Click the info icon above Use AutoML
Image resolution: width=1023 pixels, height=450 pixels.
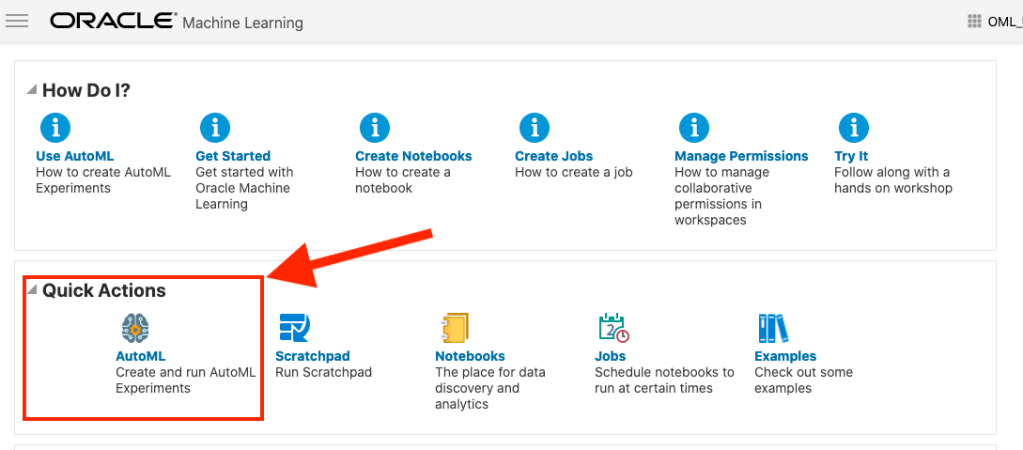pos(55,128)
